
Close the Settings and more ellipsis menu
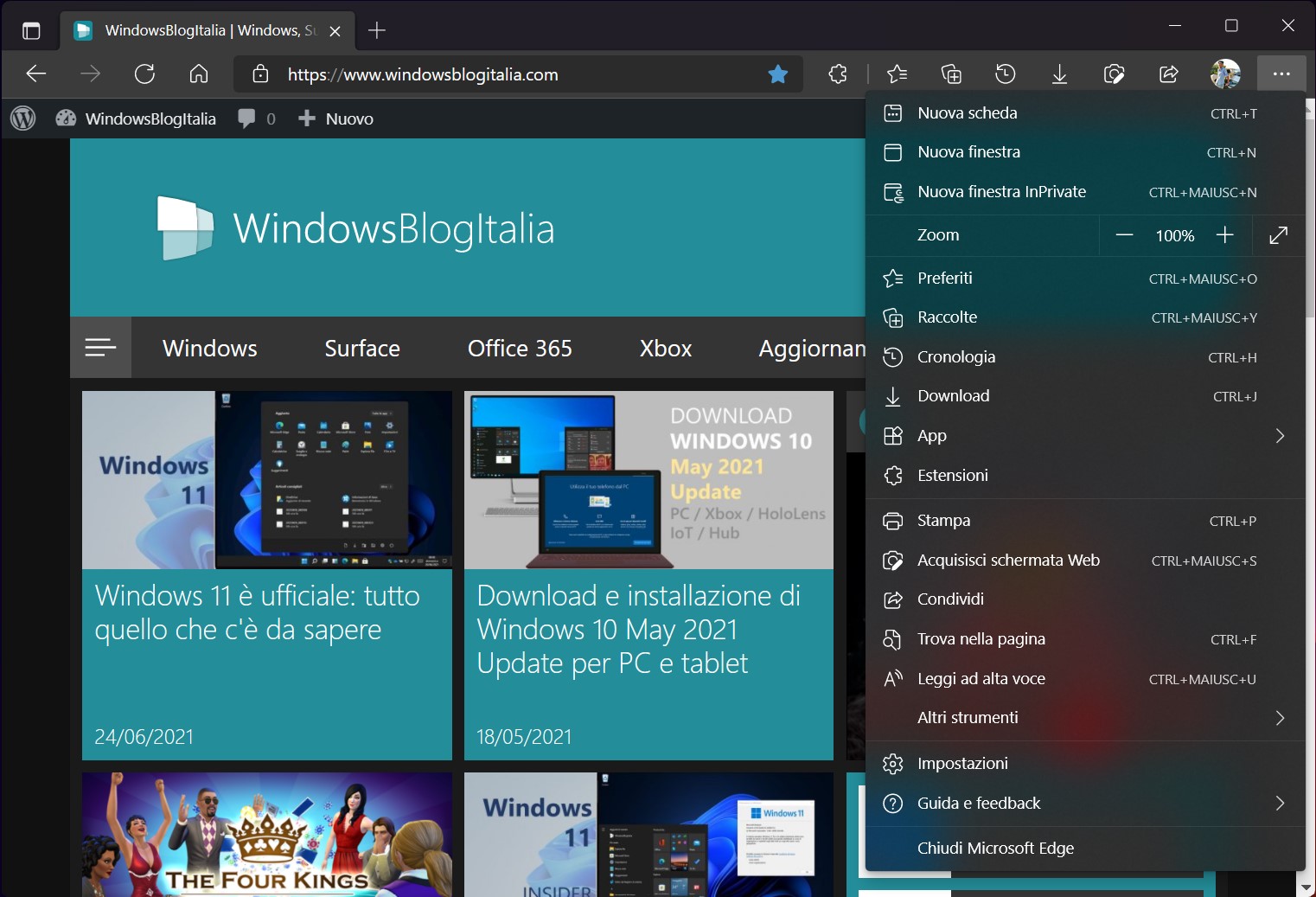point(1281,74)
